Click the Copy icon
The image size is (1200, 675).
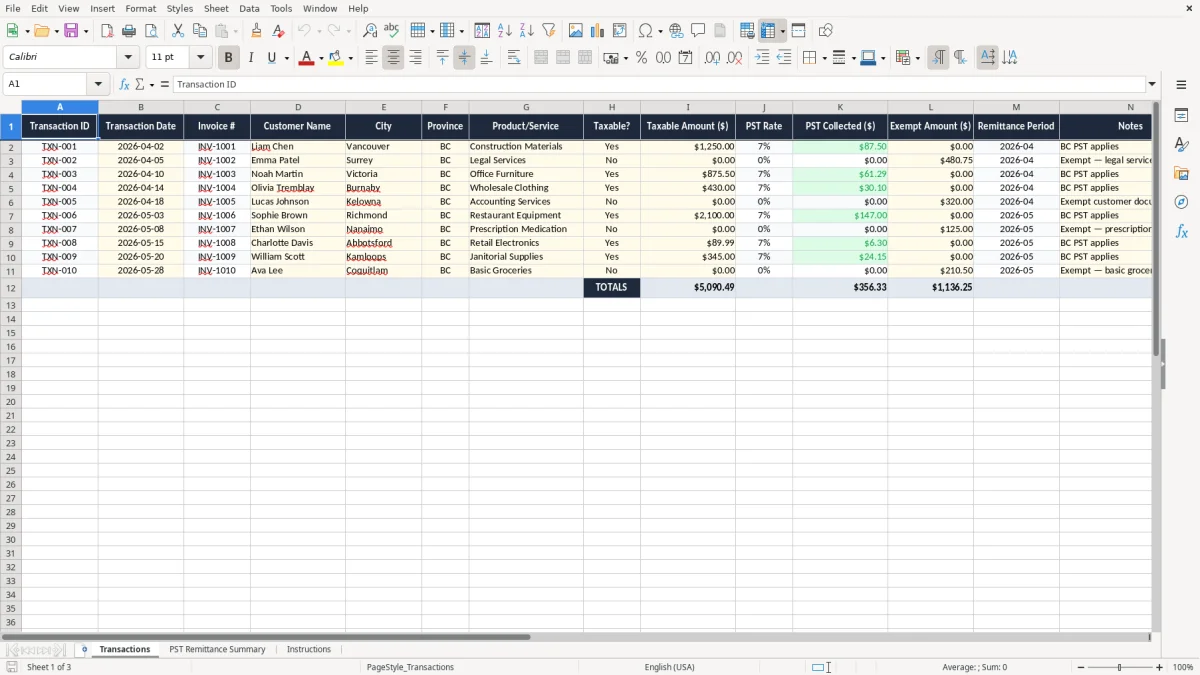[200, 31]
